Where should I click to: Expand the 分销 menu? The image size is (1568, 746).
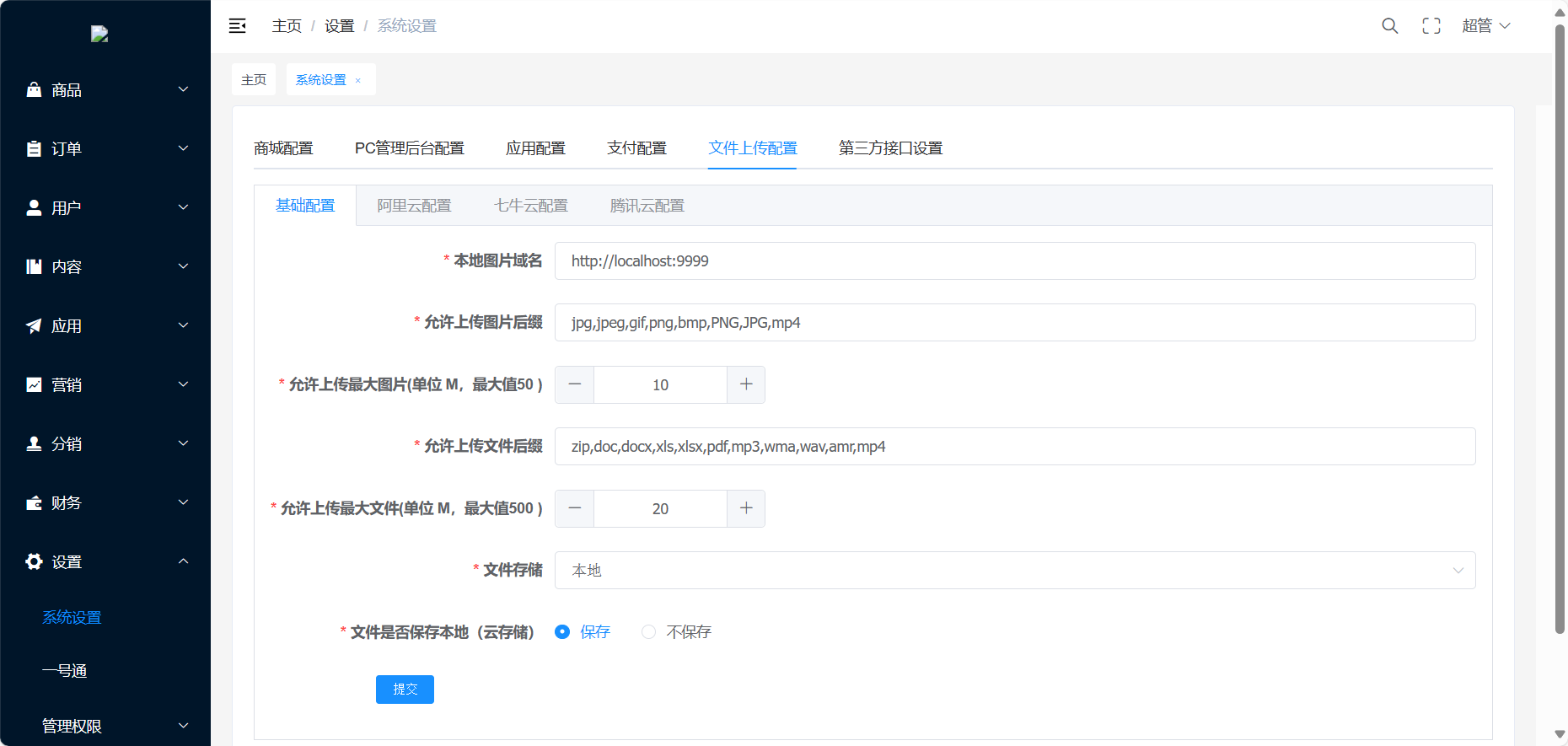(105, 443)
